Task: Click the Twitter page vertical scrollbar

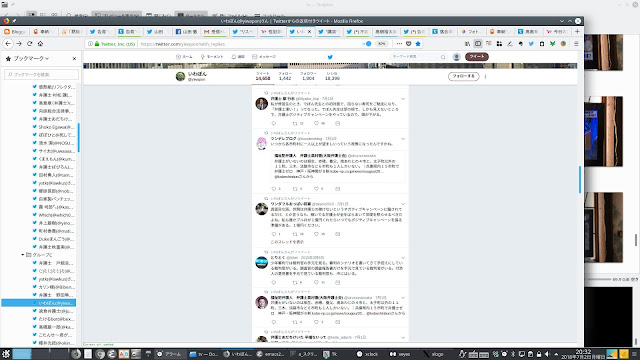Action: point(580,180)
